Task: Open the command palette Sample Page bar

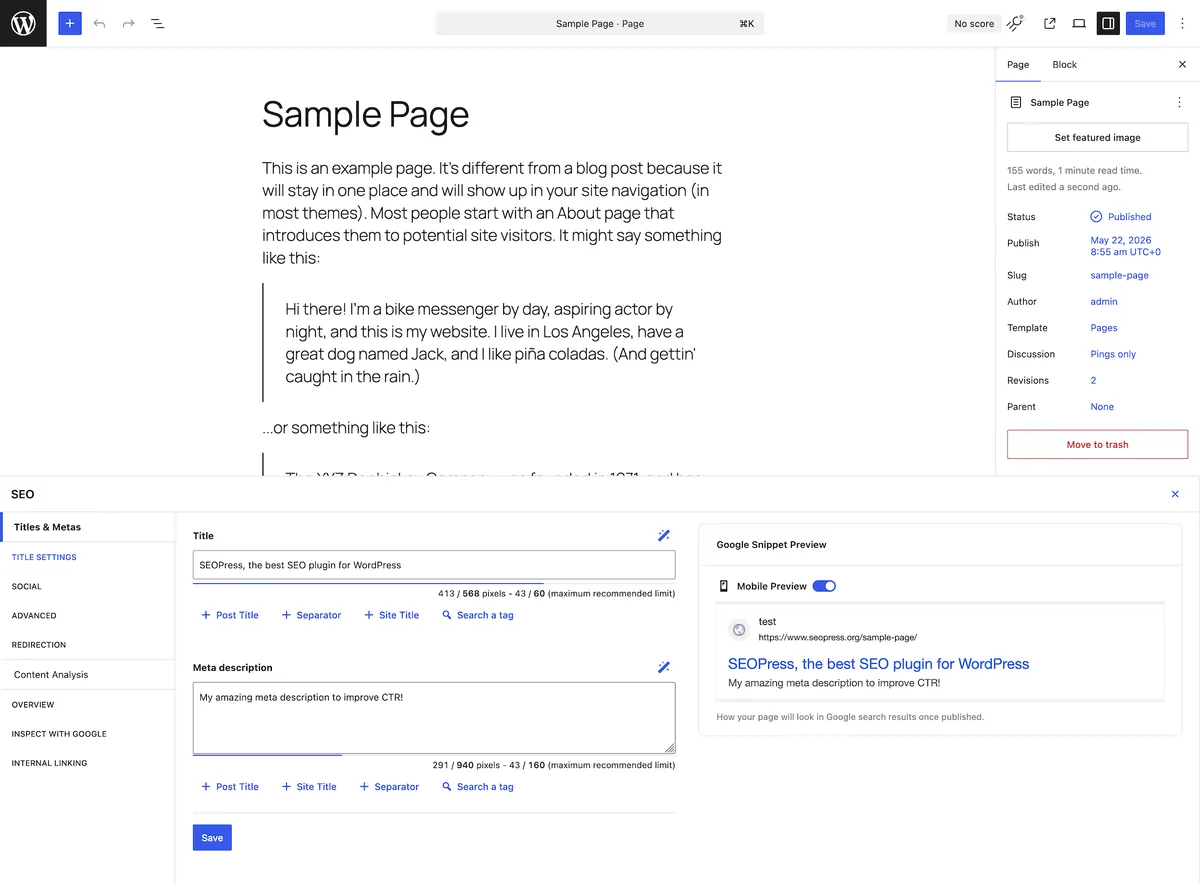Action: click(600, 23)
